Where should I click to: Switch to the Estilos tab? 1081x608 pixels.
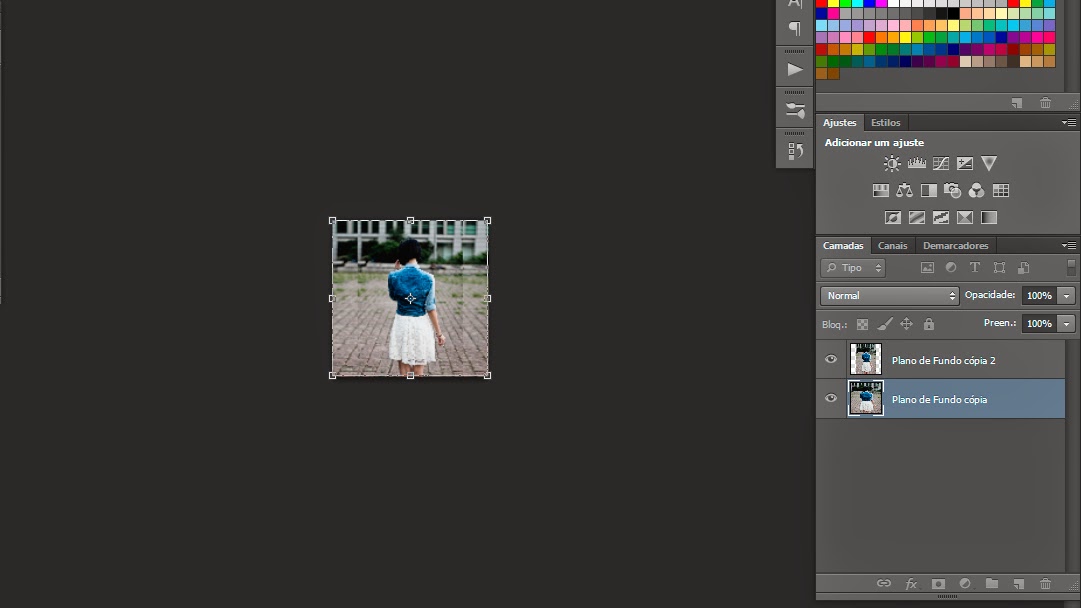point(885,123)
